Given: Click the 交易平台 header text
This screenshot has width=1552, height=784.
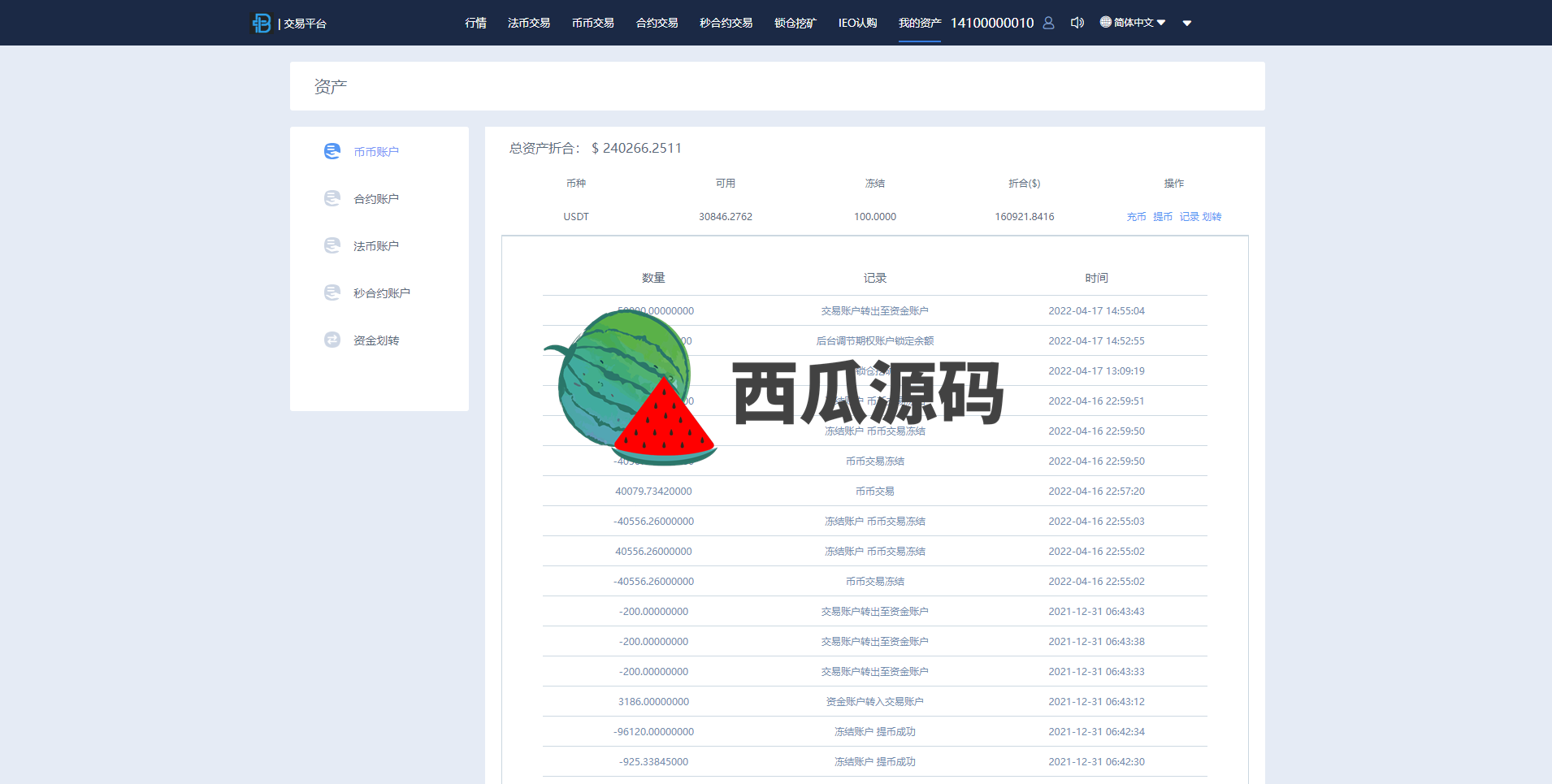Looking at the screenshot, I should [x=305, y=24].
